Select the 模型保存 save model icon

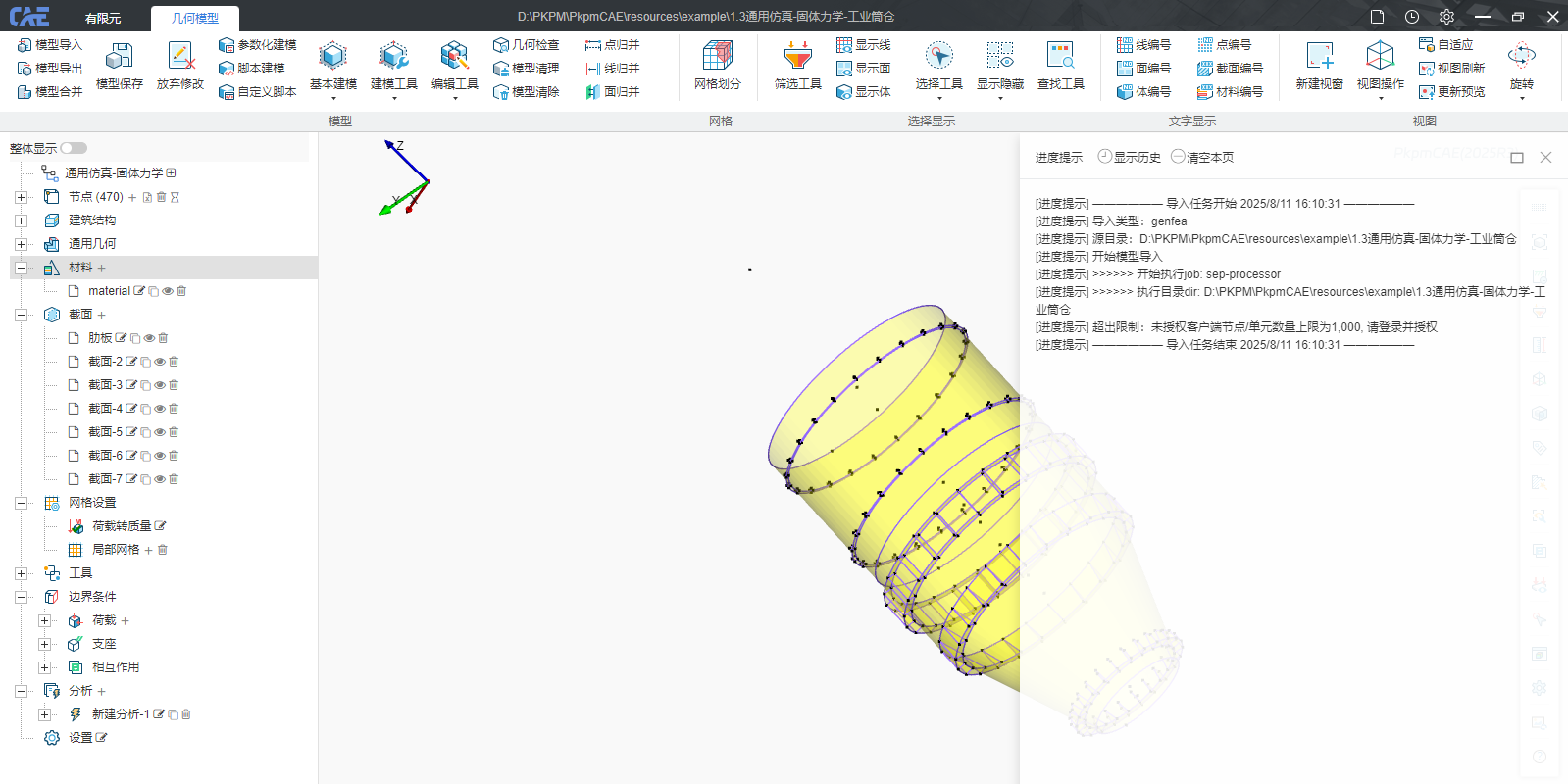[x=120, y=57]
